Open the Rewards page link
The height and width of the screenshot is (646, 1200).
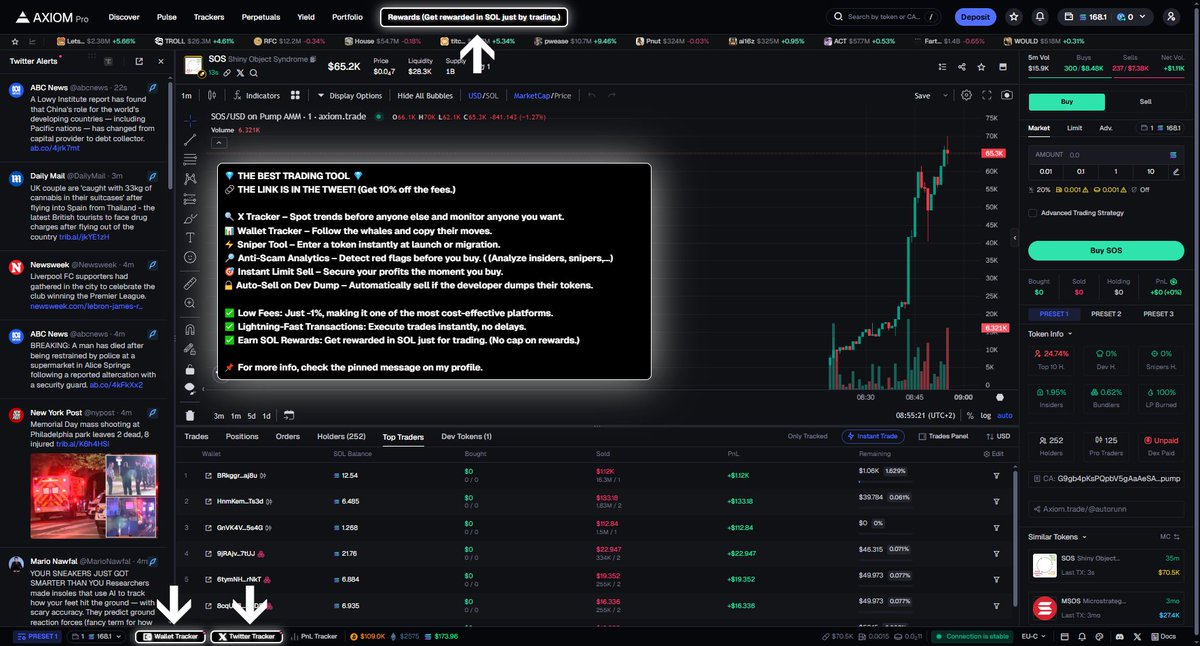click(474, 17)
